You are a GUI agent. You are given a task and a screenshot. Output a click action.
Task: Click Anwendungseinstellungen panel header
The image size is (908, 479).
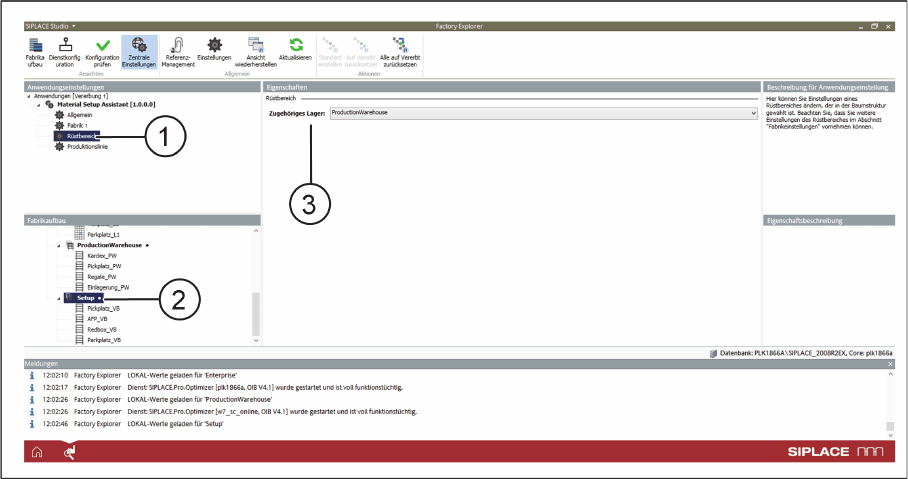[142, 87]
